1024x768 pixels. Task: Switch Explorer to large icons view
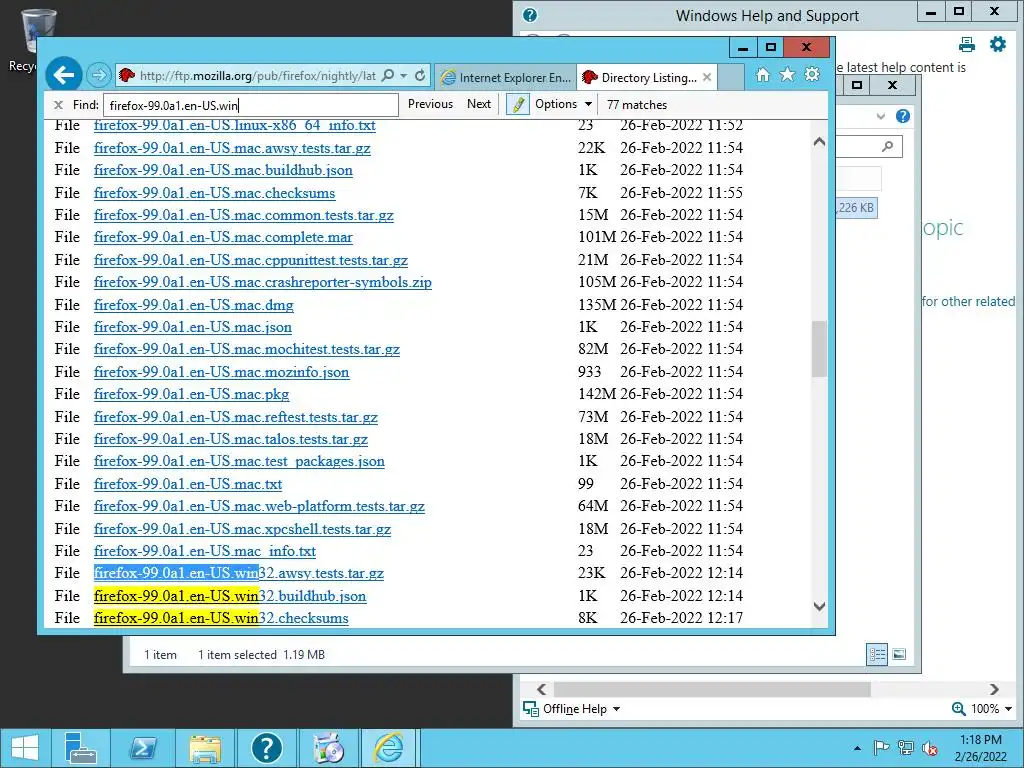click(x=899, y=654)
